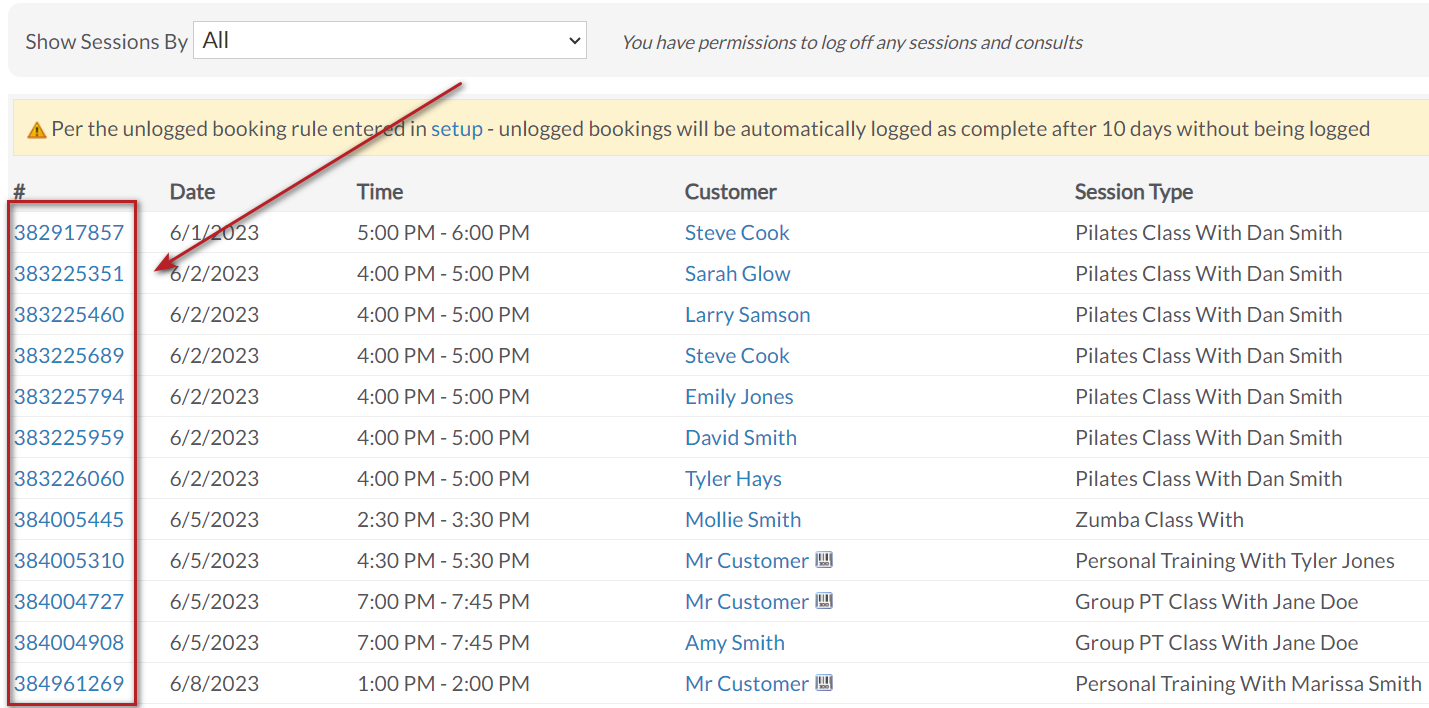The width and height of the screenshot is (1429, 708).
Task: Click session ID 383225460
Action: pos(69,315)
